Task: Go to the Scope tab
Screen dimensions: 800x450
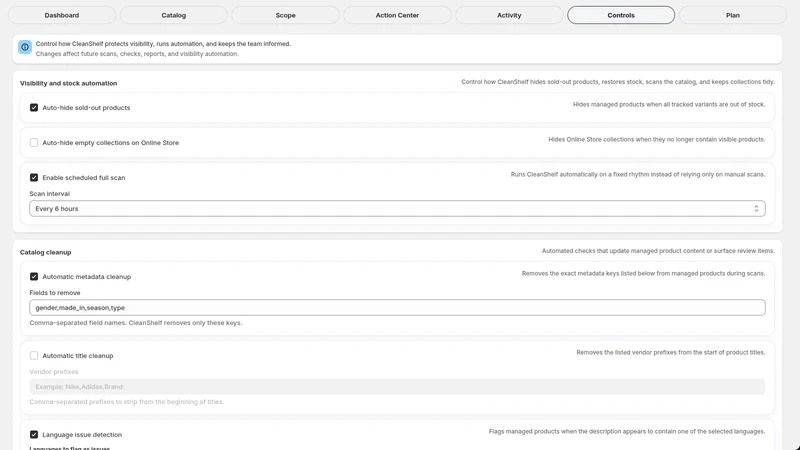Action: coord(285,15)
